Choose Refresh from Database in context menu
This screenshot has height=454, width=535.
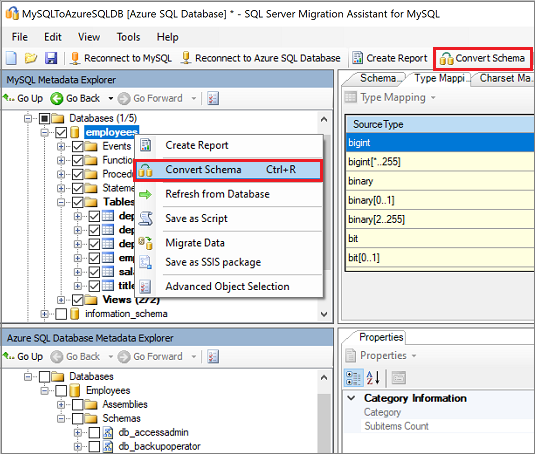point(228,194)
